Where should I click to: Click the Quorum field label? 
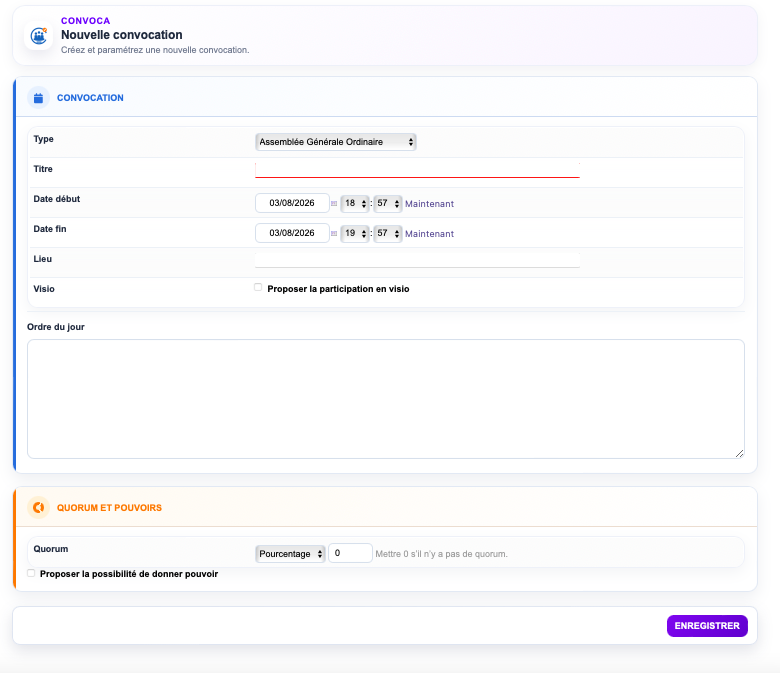51,549
